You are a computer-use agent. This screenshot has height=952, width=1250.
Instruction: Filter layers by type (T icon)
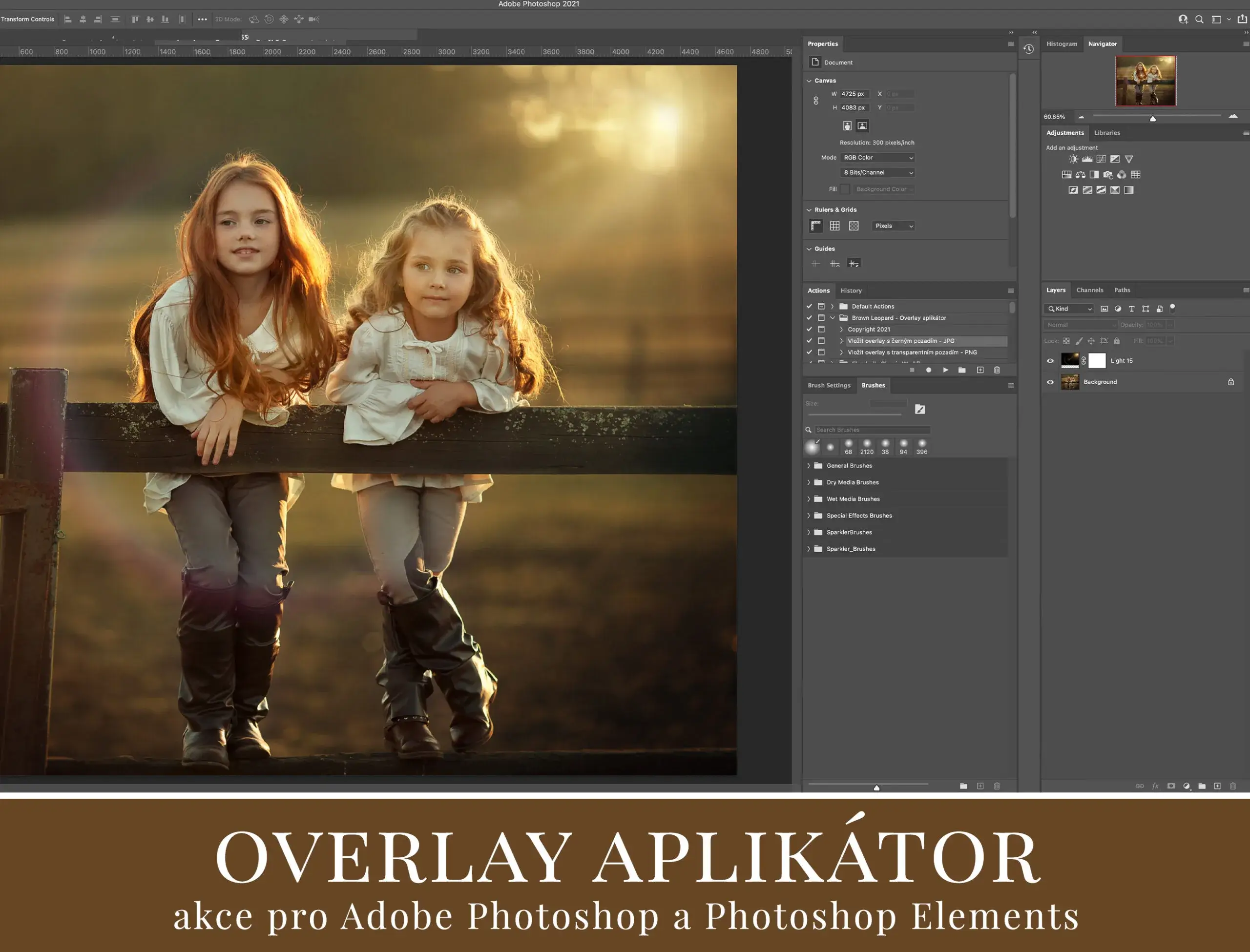[x=1131, y=309]
